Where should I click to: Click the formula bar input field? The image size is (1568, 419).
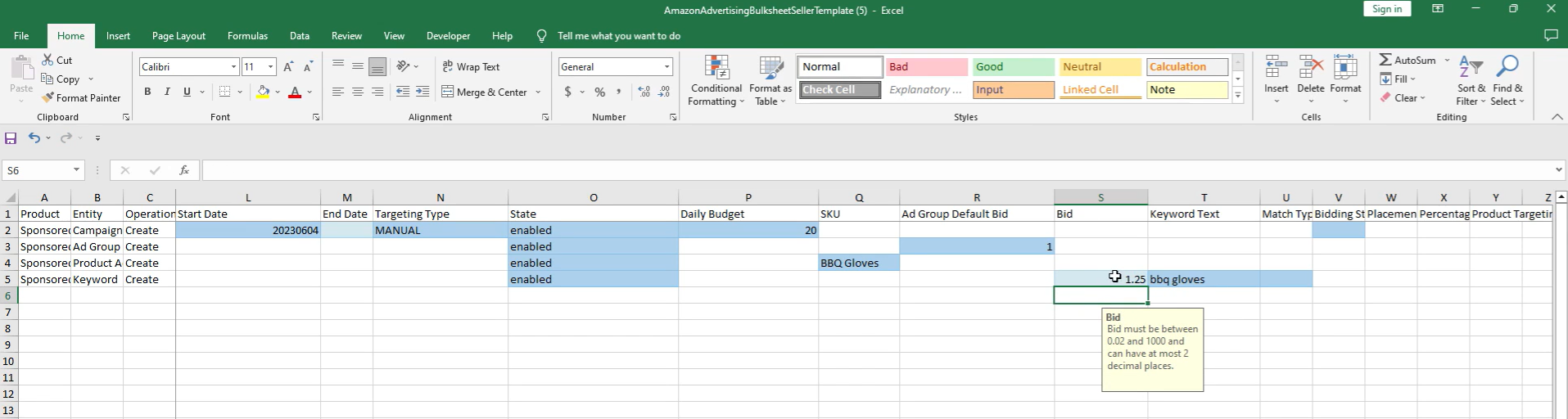pos(876,170)
